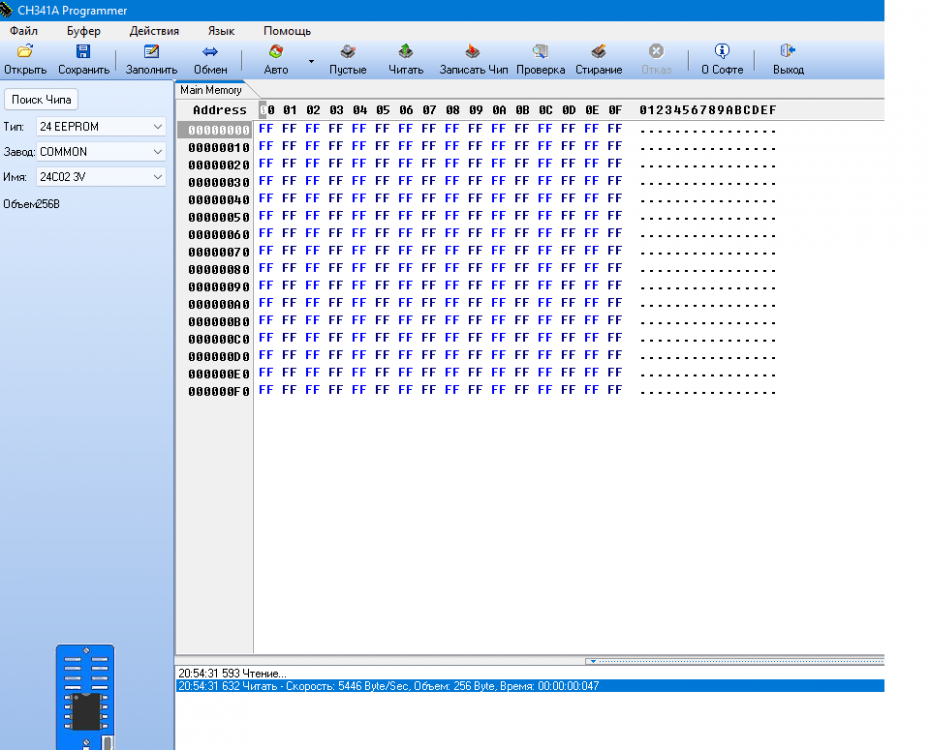The image size is (930, 750).
Task: Click the Читать (Read) chip icon
Action: pos(406,52)
